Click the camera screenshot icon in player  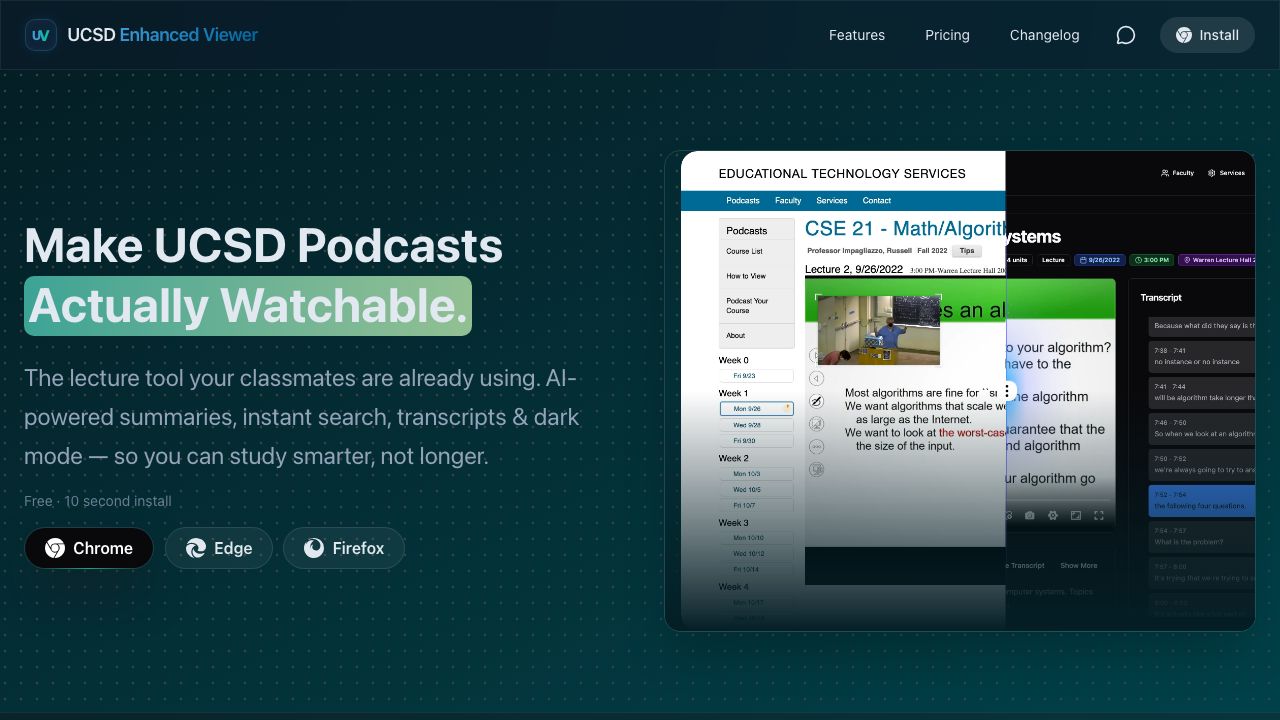click(x=1029, y=516)
